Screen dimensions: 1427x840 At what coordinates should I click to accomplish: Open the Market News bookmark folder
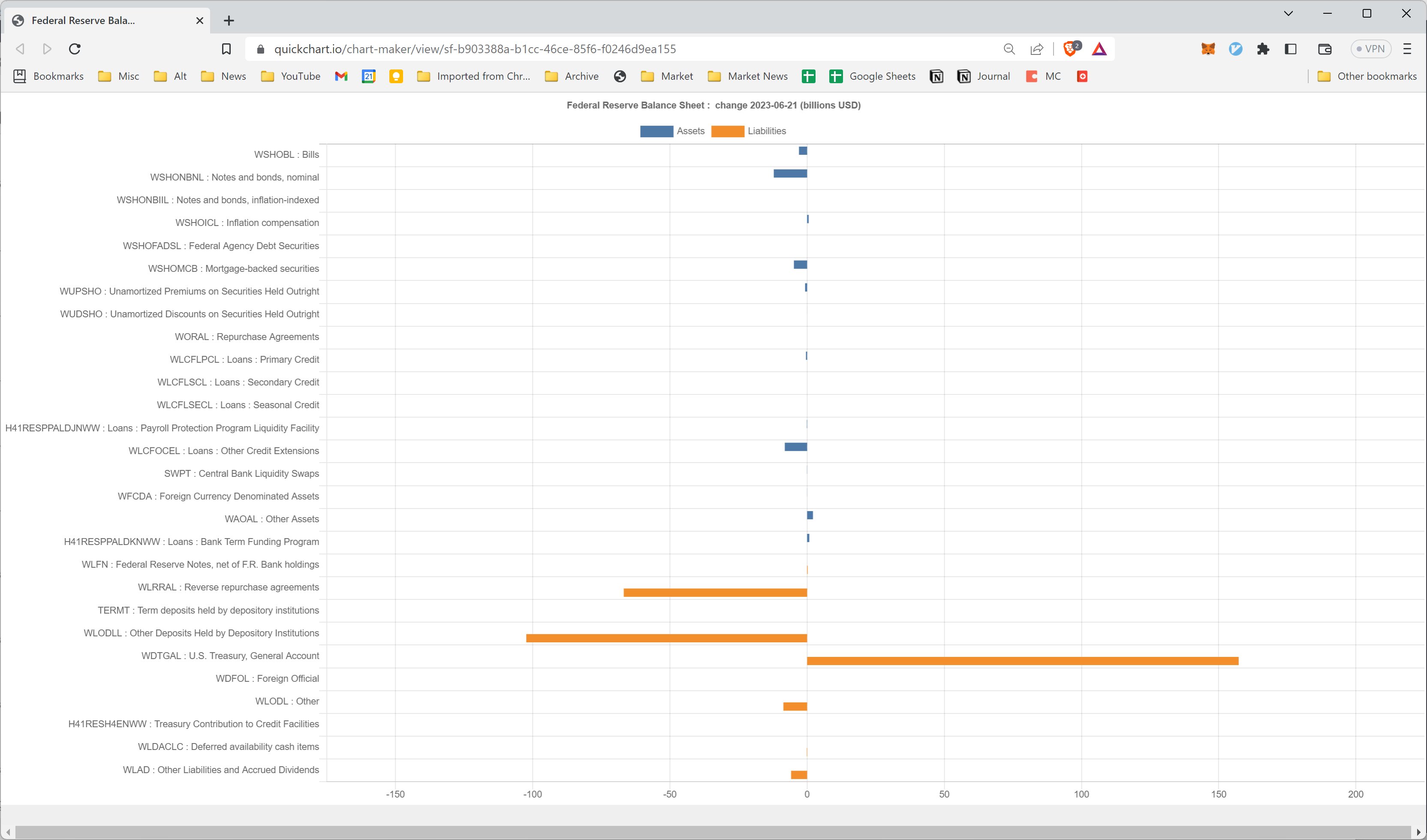(747, 76)
